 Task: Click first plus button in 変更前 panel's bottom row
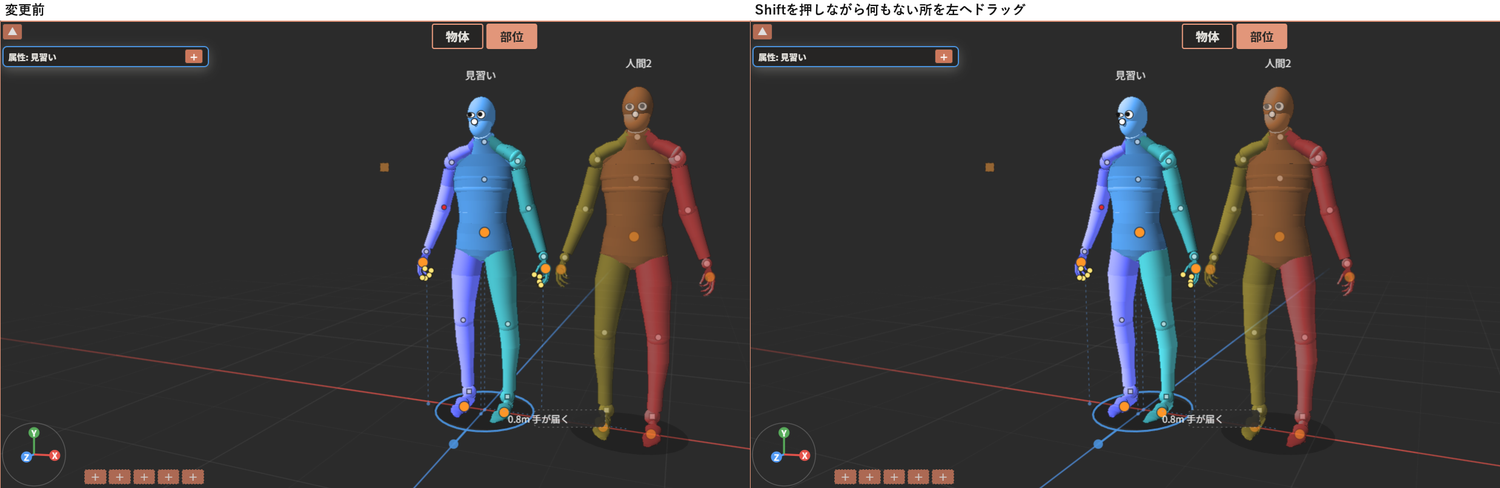point(95,477)
